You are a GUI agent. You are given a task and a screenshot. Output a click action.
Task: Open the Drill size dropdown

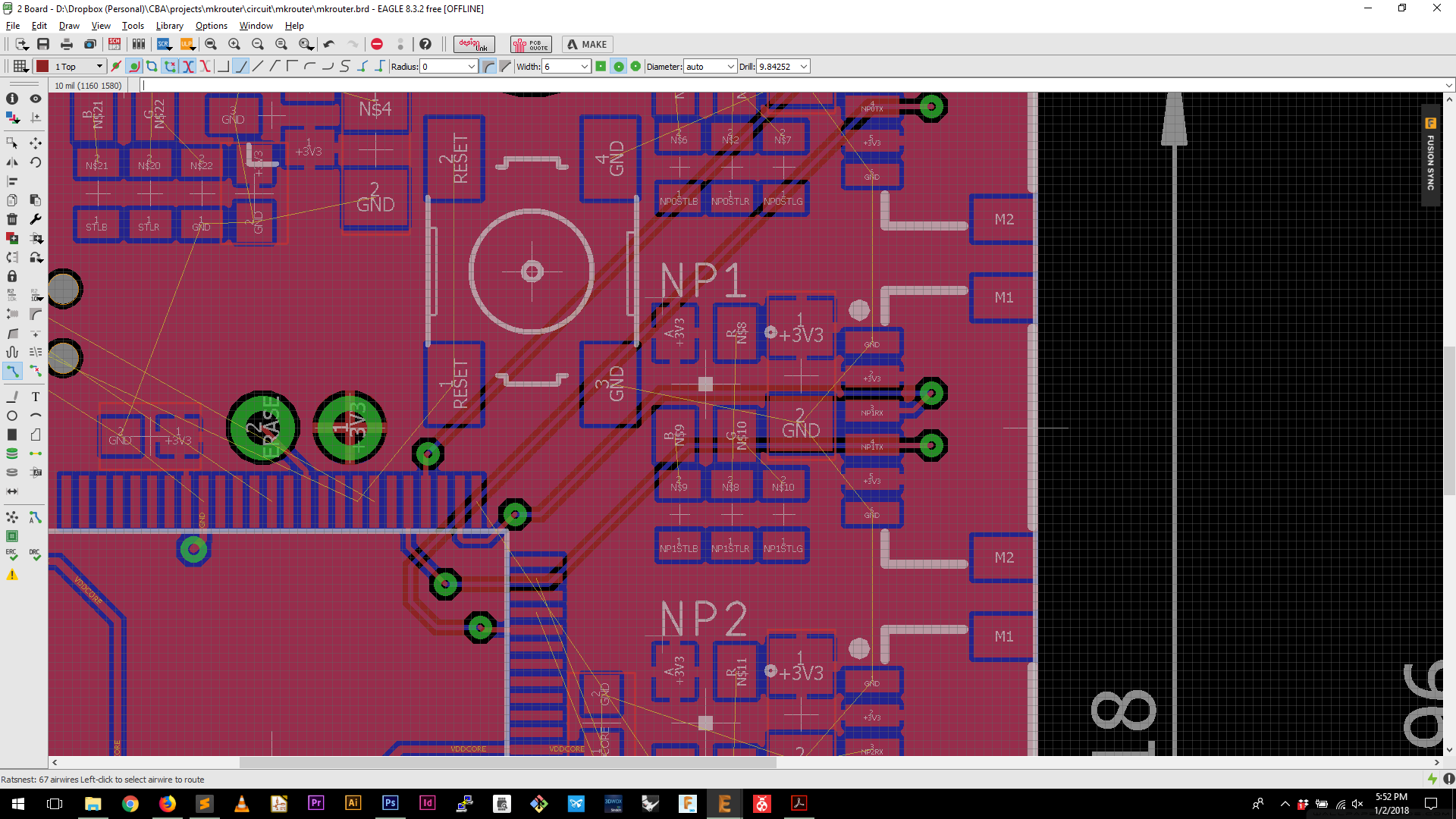coord(804,67)
